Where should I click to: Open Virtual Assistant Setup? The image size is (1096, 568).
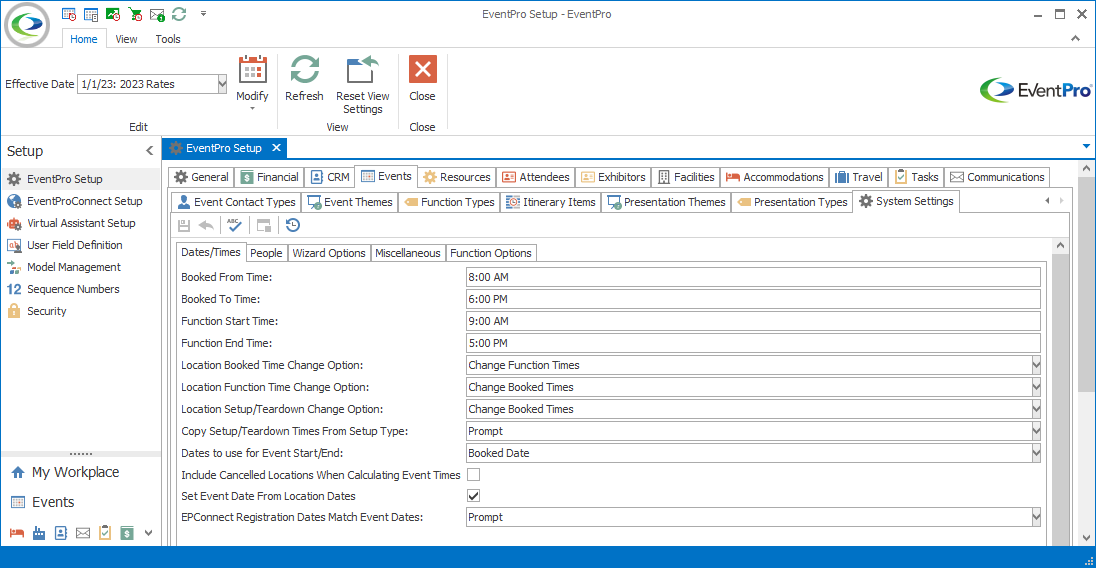pos(81,223)
